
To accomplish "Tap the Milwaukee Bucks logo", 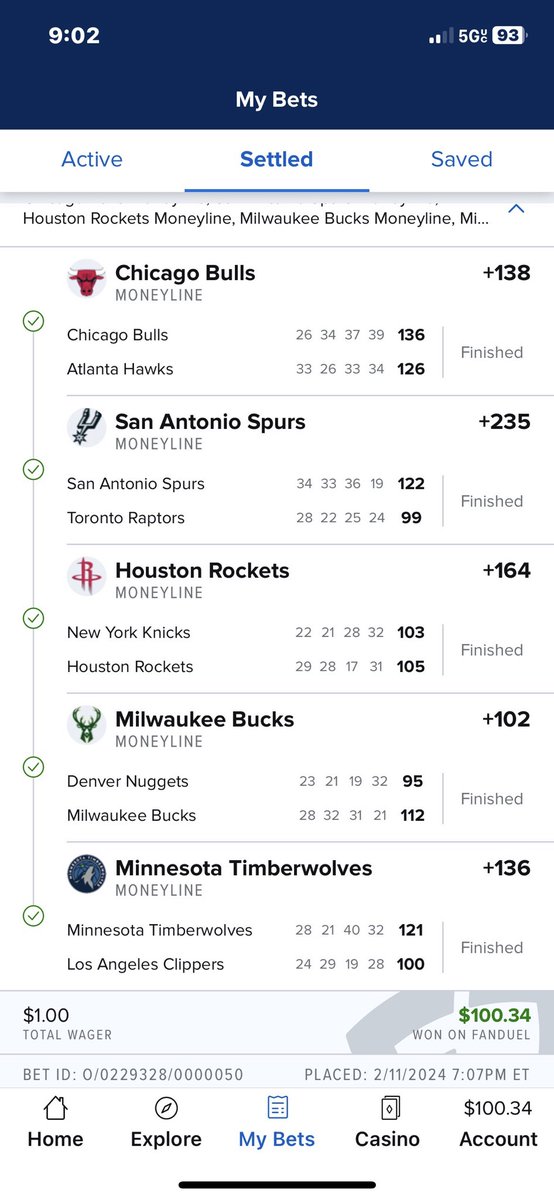I will pos(86,726).
